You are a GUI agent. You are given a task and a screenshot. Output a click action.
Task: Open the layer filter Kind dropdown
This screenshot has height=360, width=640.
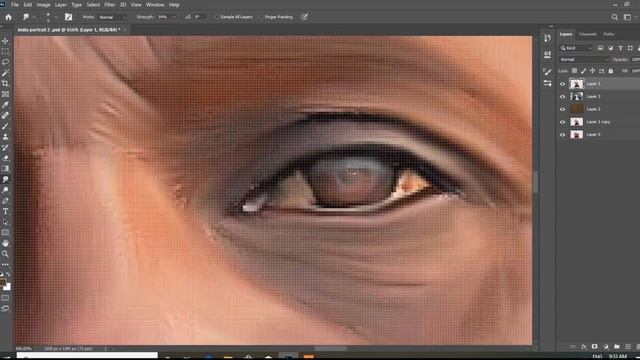pyautogui.click(x=576, y=48)
